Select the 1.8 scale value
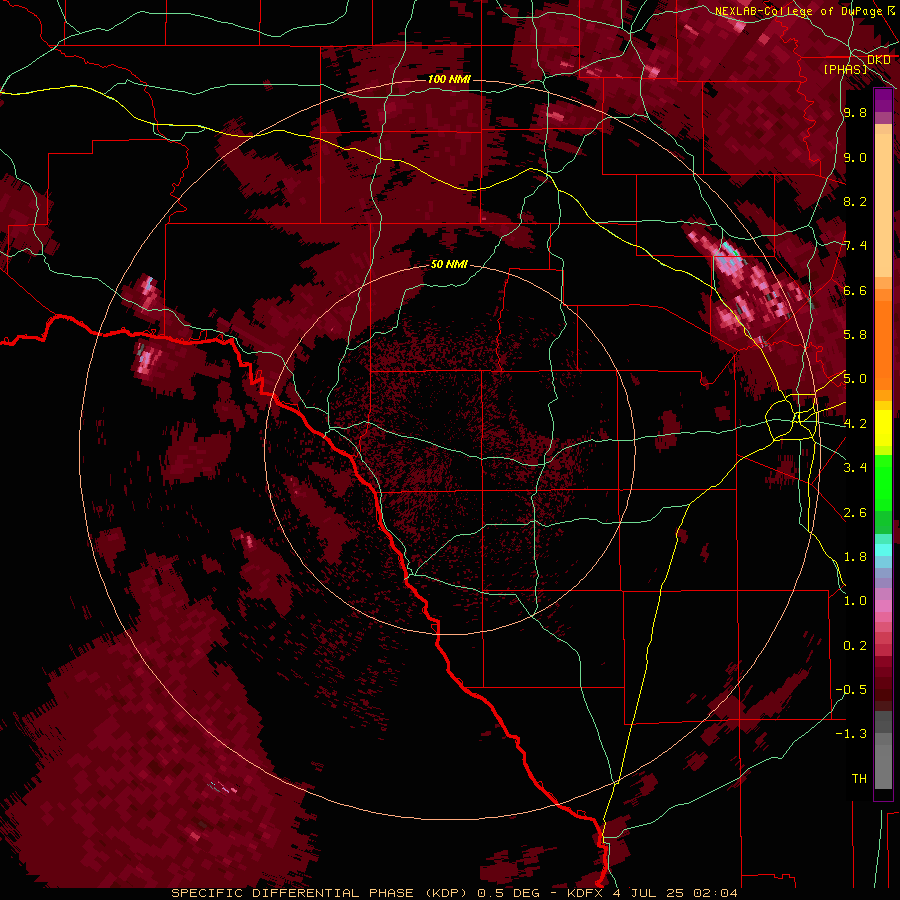This screenshot has height=900, width=900. click(x=855, y=556)
